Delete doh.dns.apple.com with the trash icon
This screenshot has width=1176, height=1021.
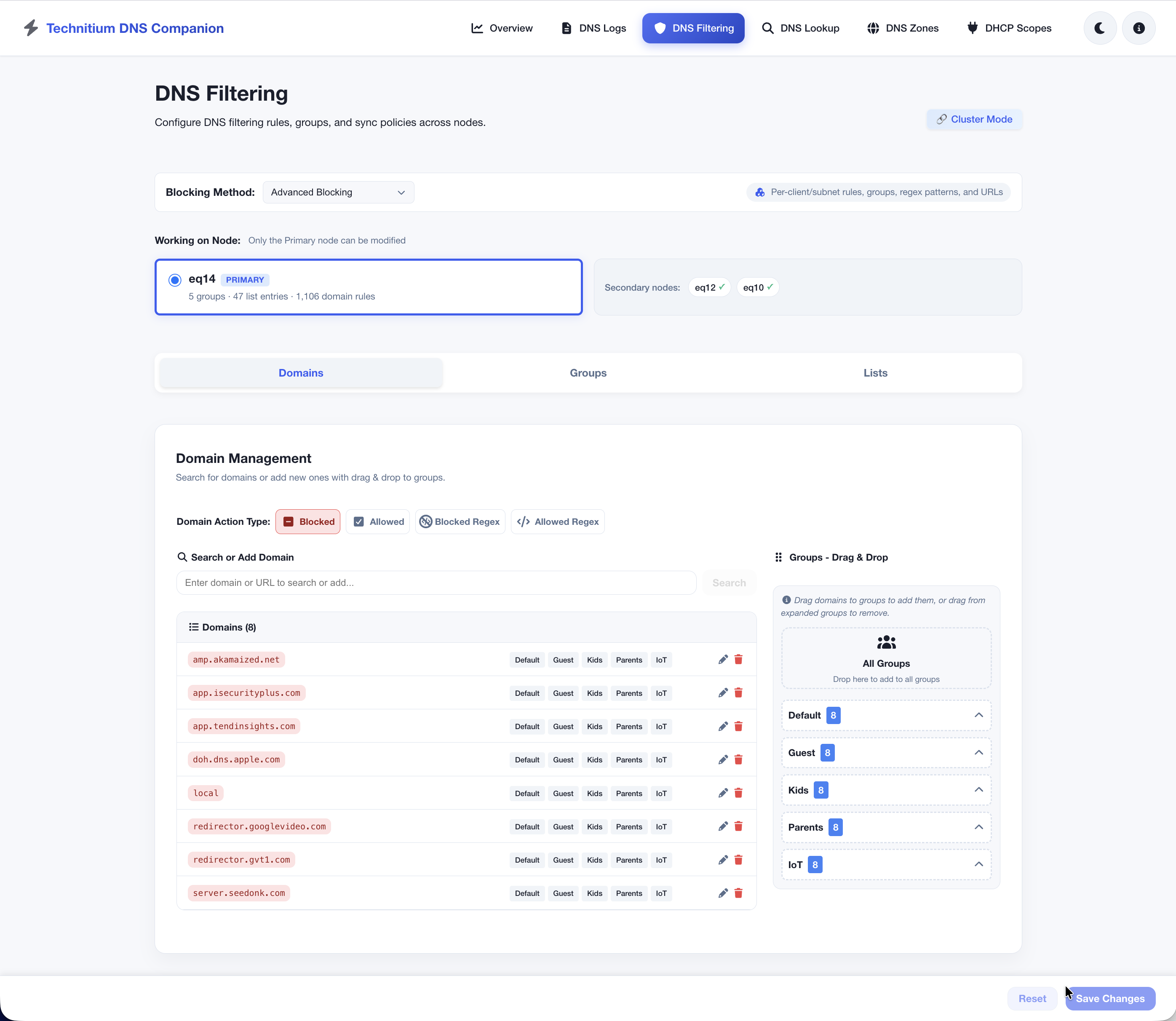pyautogui.click(x=738, y=759)
